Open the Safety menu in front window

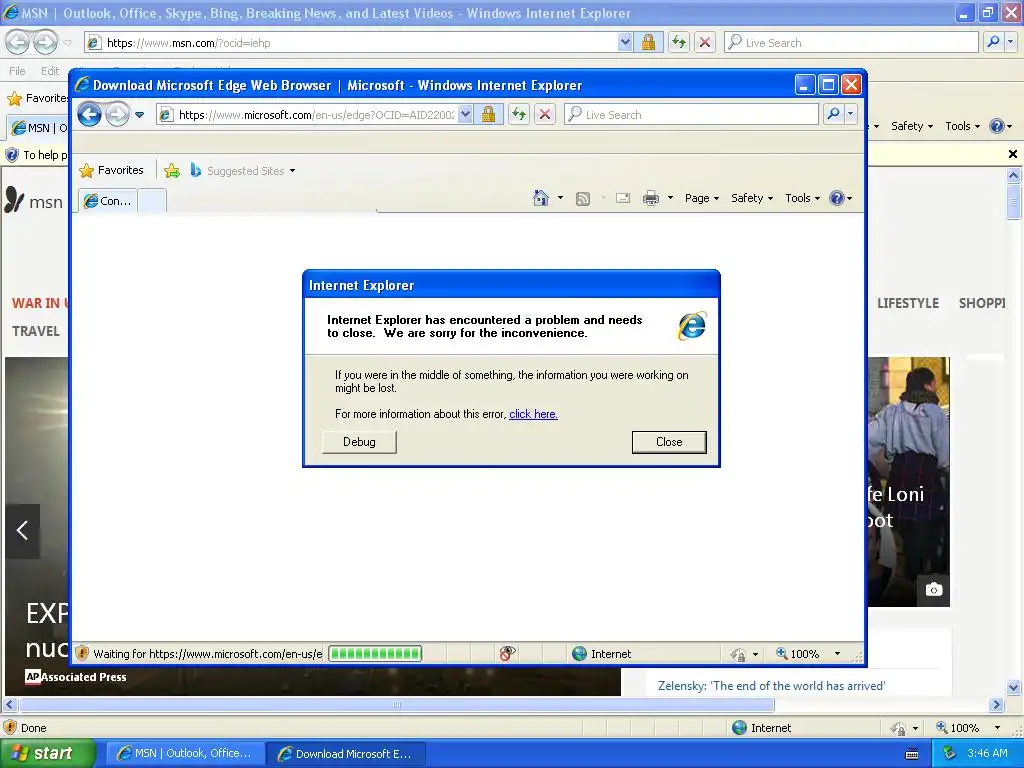click(x=752, y=198)
